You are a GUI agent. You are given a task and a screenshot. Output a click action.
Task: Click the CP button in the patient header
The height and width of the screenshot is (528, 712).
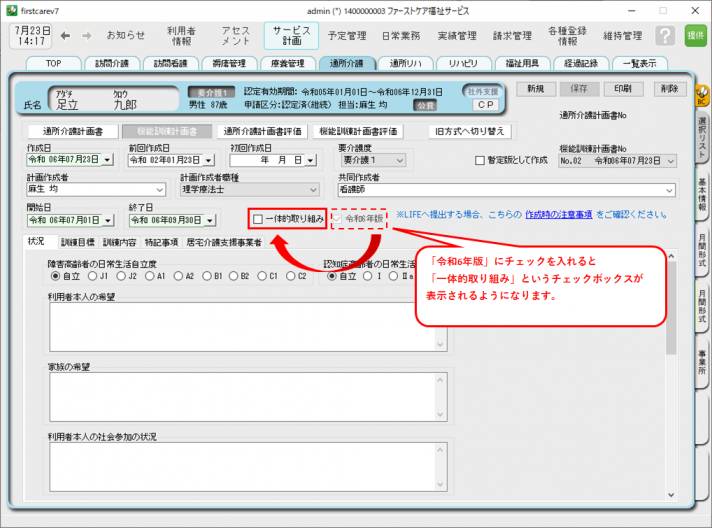485,104
